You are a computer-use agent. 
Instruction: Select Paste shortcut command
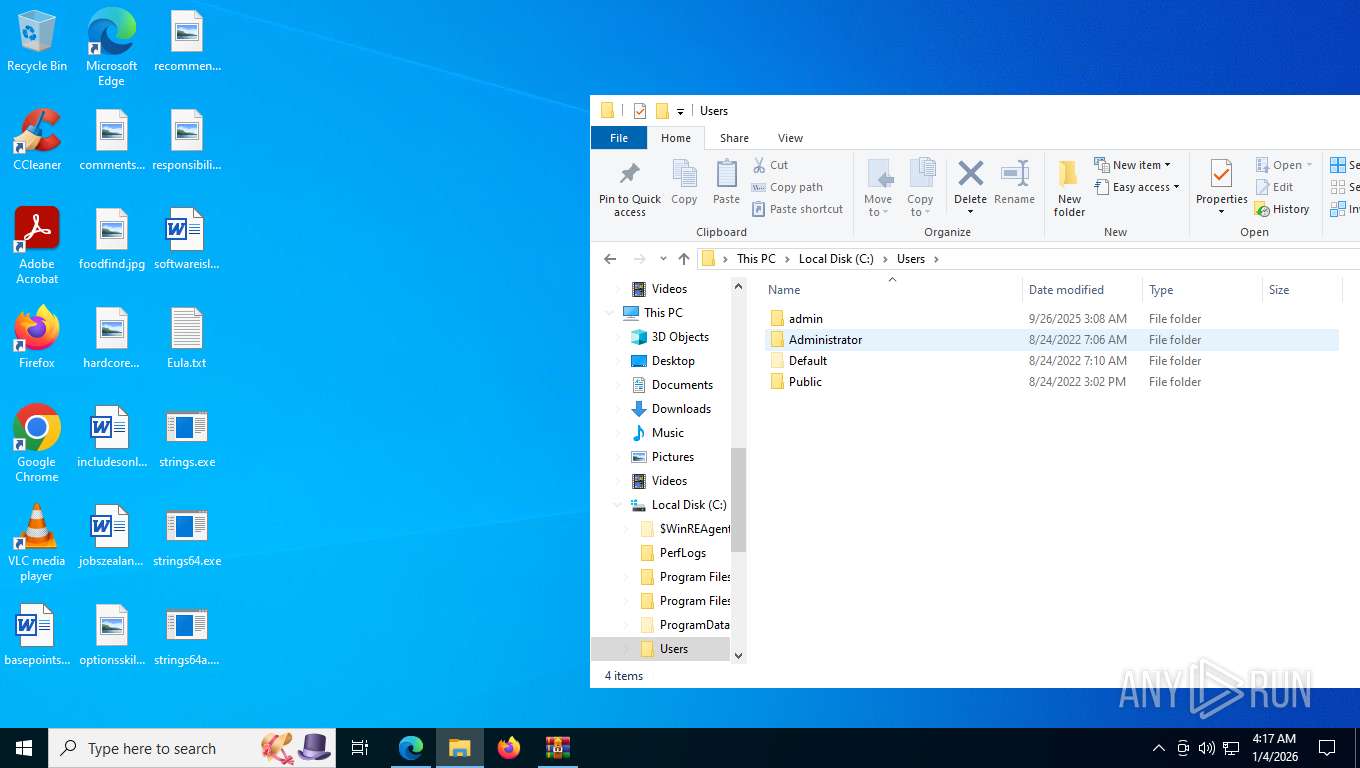tap(797, 209)
